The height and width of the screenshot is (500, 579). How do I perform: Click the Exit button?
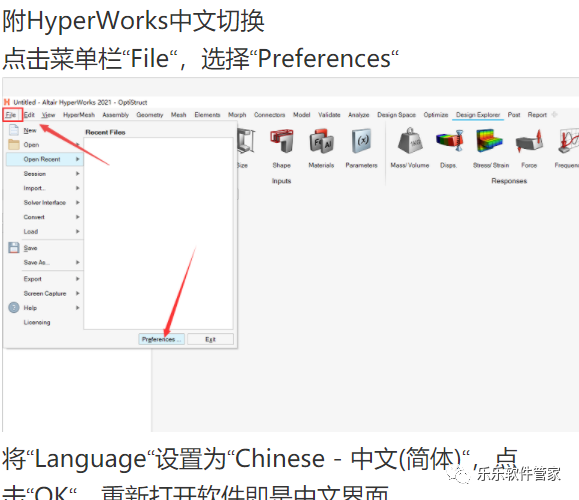coord(210,339)
